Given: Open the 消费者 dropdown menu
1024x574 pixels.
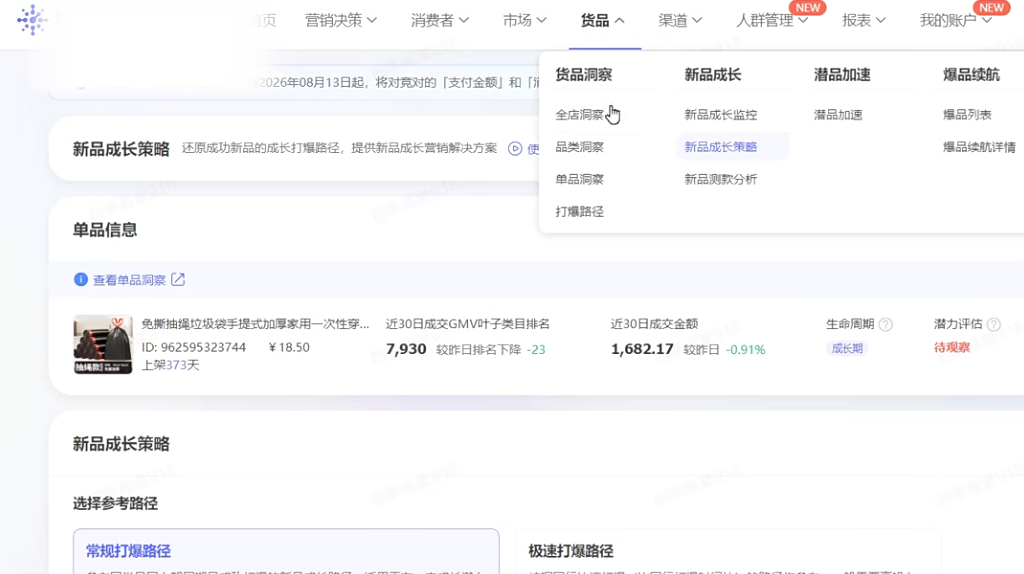Looking at the screenshot, I should 440,21.
